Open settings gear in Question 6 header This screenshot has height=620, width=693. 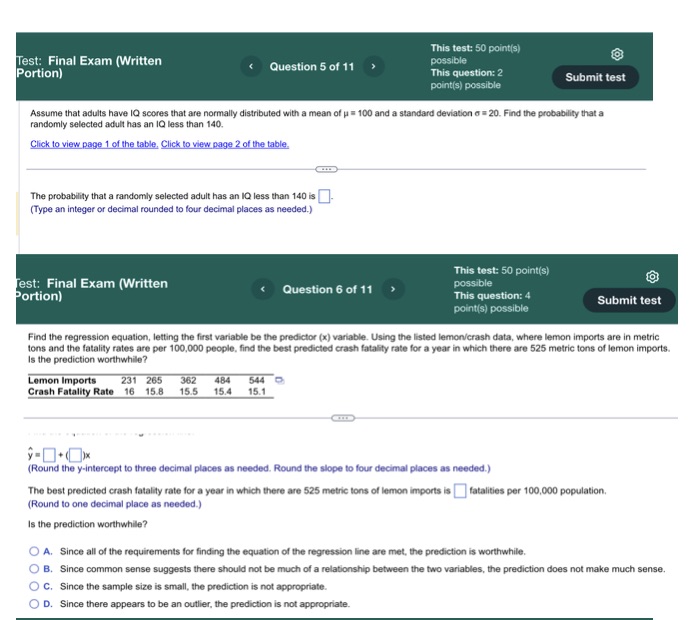click(652, 277)
